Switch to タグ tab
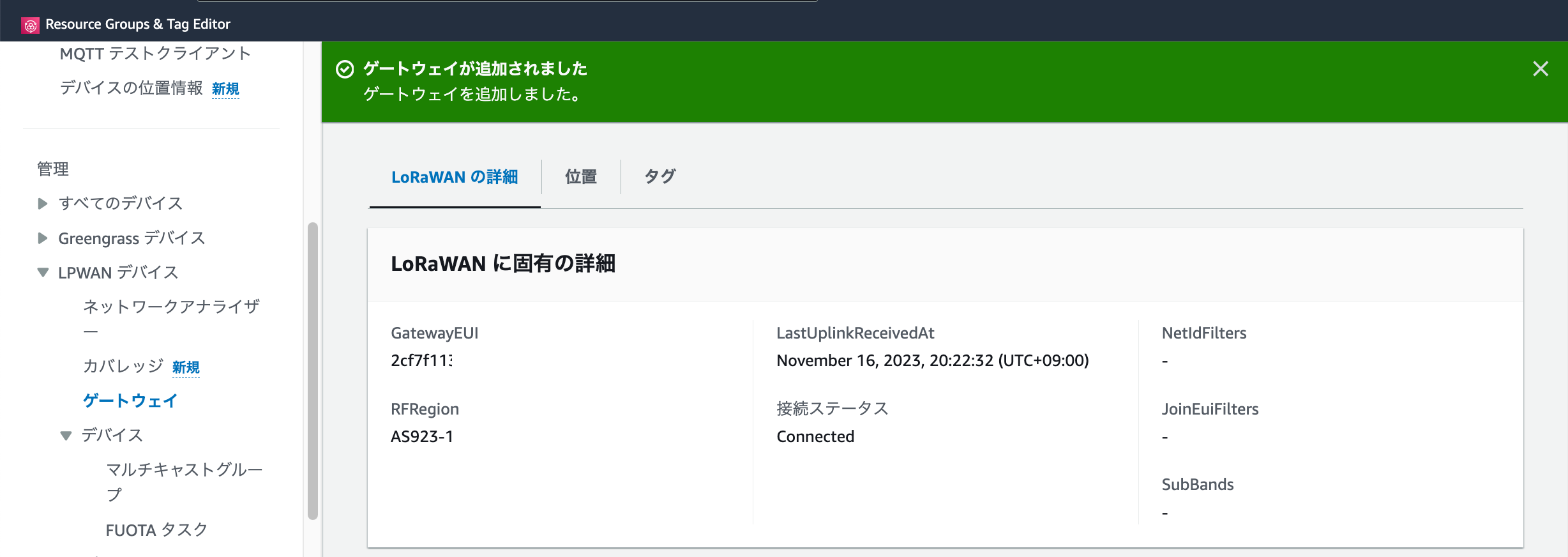The image size is (1568, 557). (660, 177)
